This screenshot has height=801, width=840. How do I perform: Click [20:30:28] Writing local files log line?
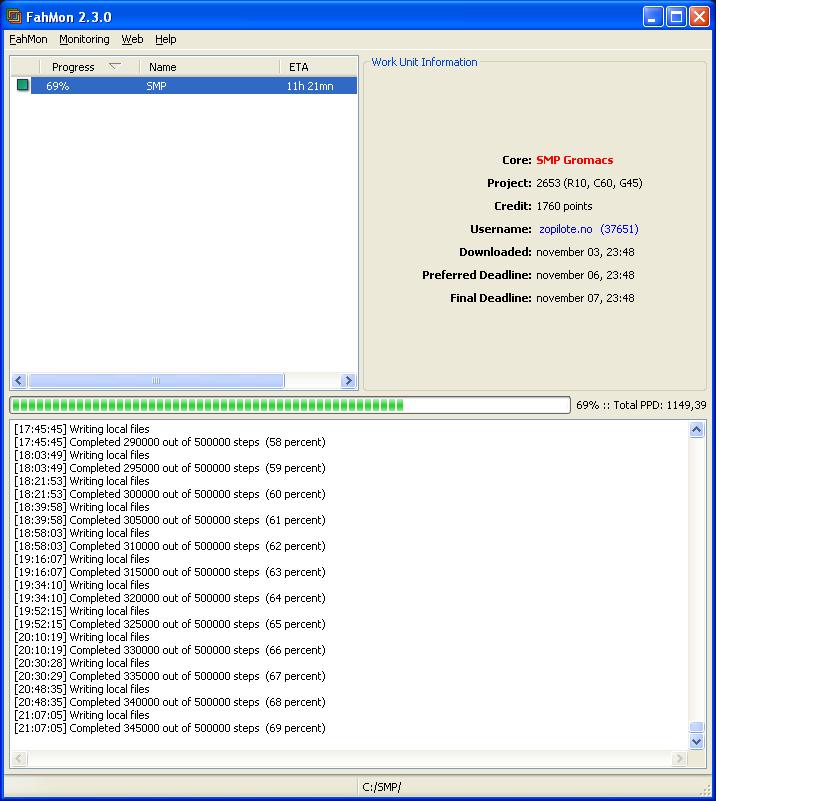(82, 663)
